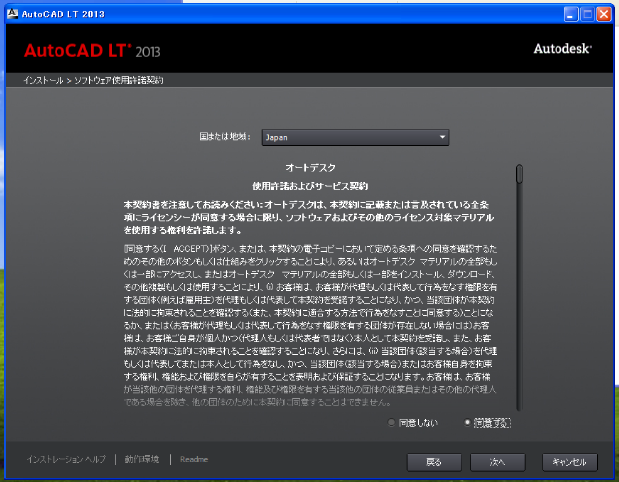
Task: Click the オートデスク heading text
Action: click(310, 168)
